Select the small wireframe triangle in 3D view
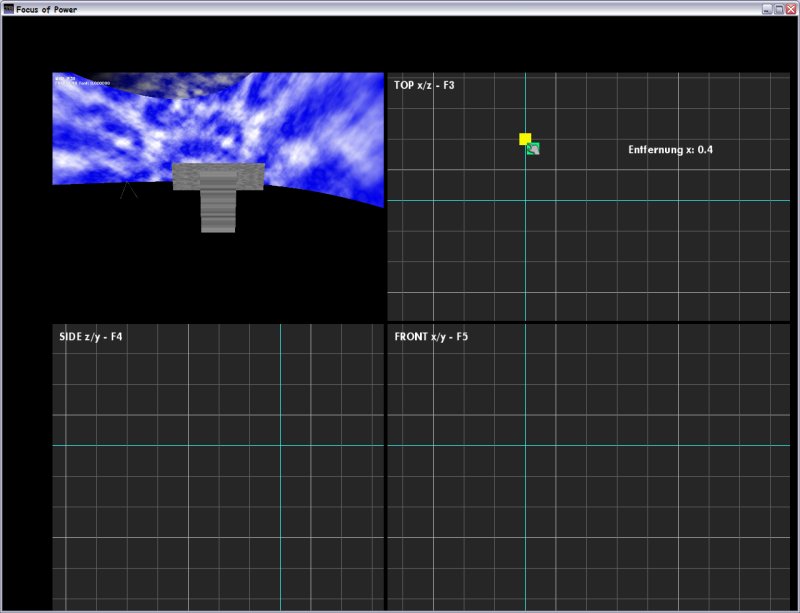The image size is (800, 613). 128,190
